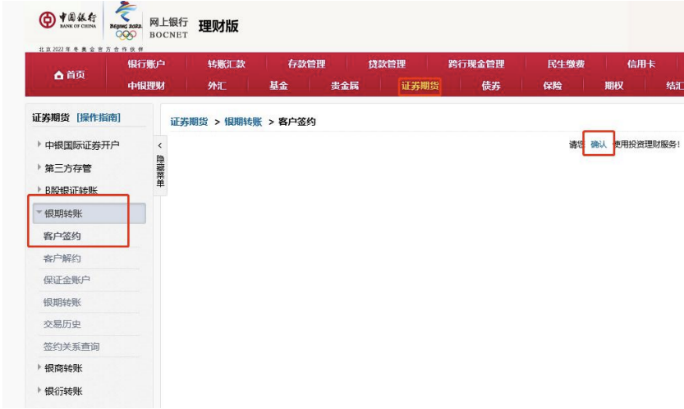Collapse the sidebar with 隐藏菜单 arrow
The image size is (684, 409).
tap(160, 148)
